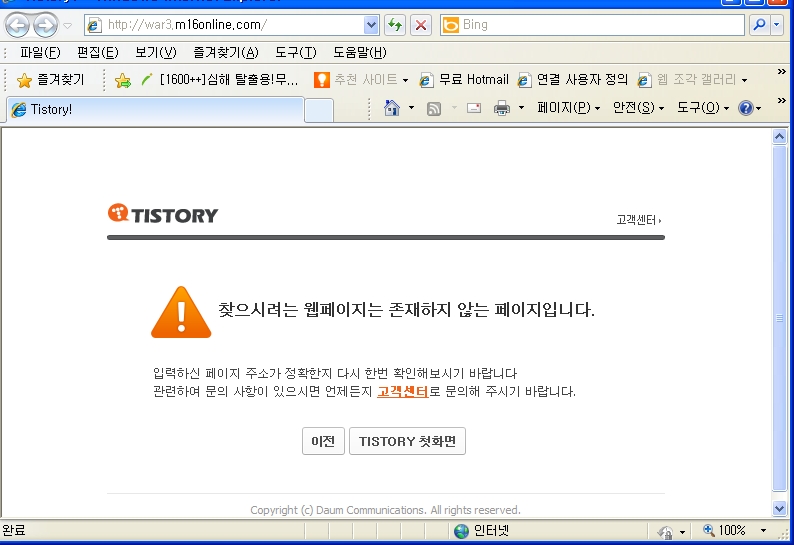This screenshot has height=545, width=794.
Task: Open the 파일(F) menu
Action: point(40,52)
